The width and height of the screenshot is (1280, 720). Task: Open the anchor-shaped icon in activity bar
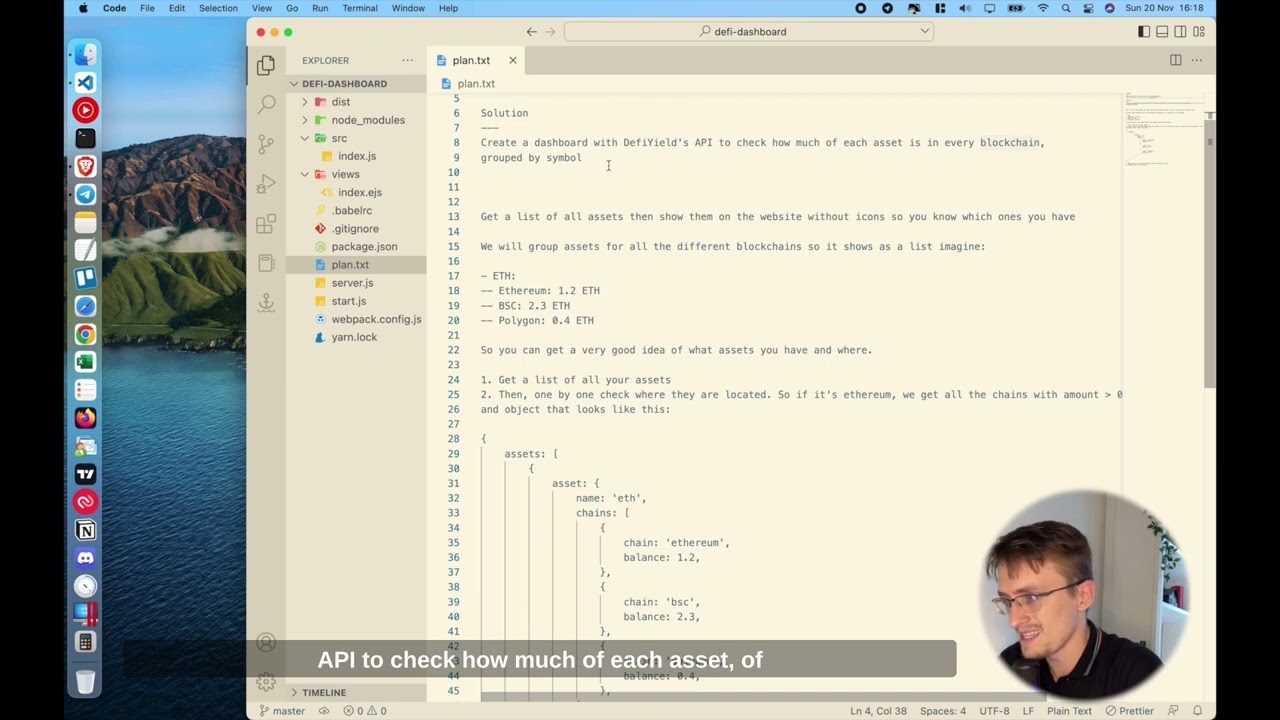(266, 302)
